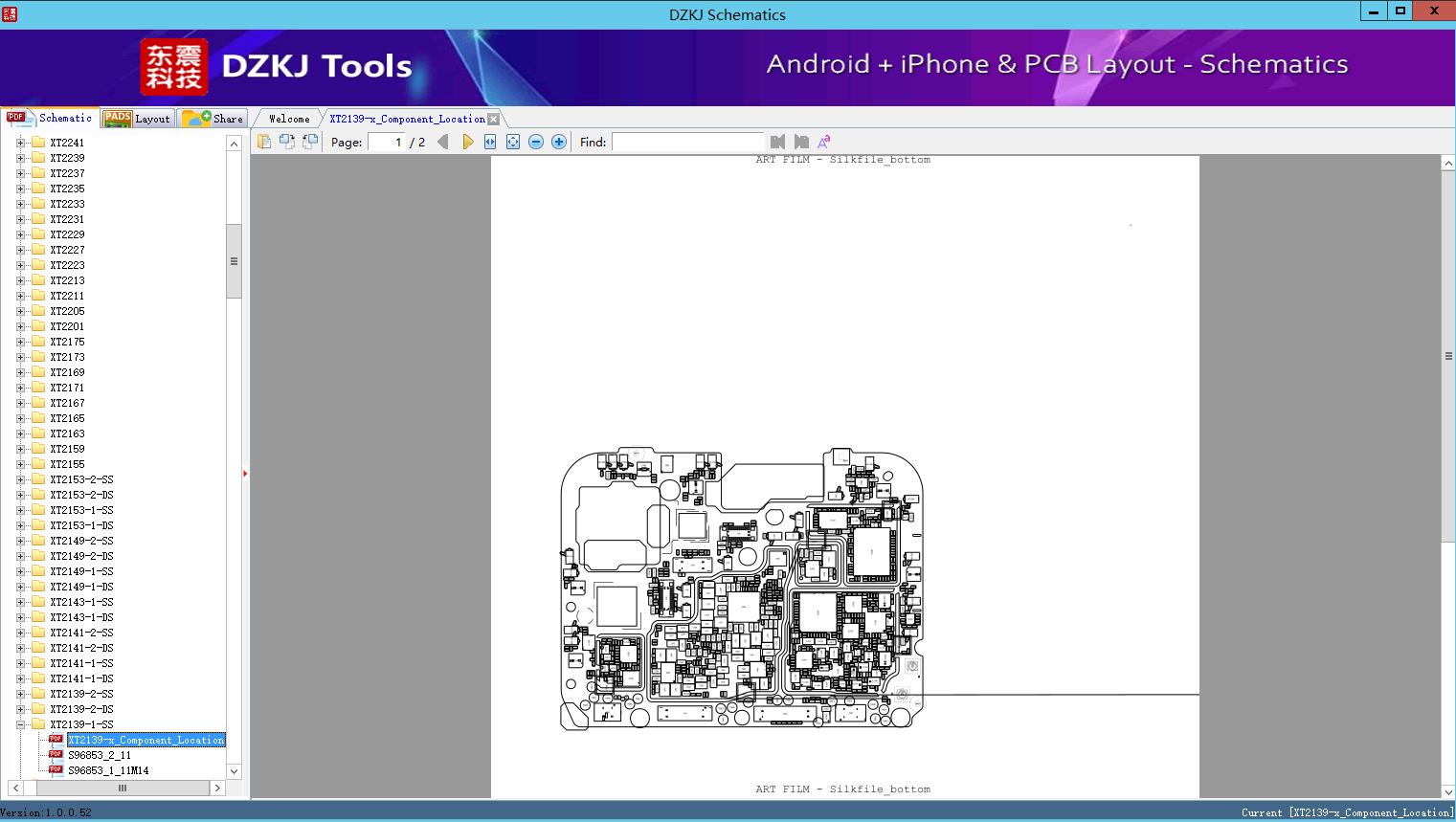This screenshot has width=1456, height=822.
Task: Open the Share tab
Action: coord(214,119)
